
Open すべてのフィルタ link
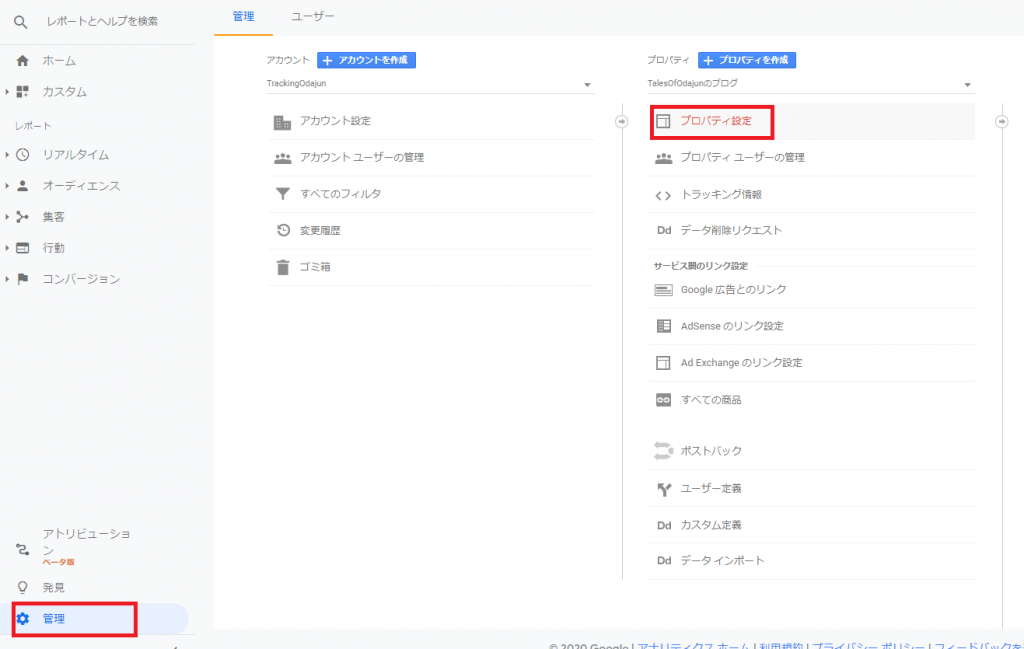pyautogui.click(x=340, y=194)
